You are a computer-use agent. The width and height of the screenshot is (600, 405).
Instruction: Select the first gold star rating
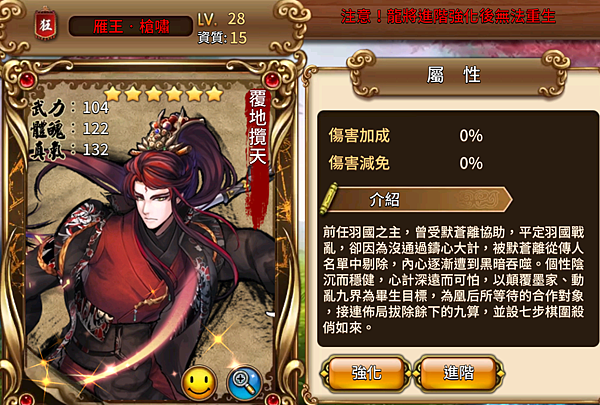click(x=112, y=93)
